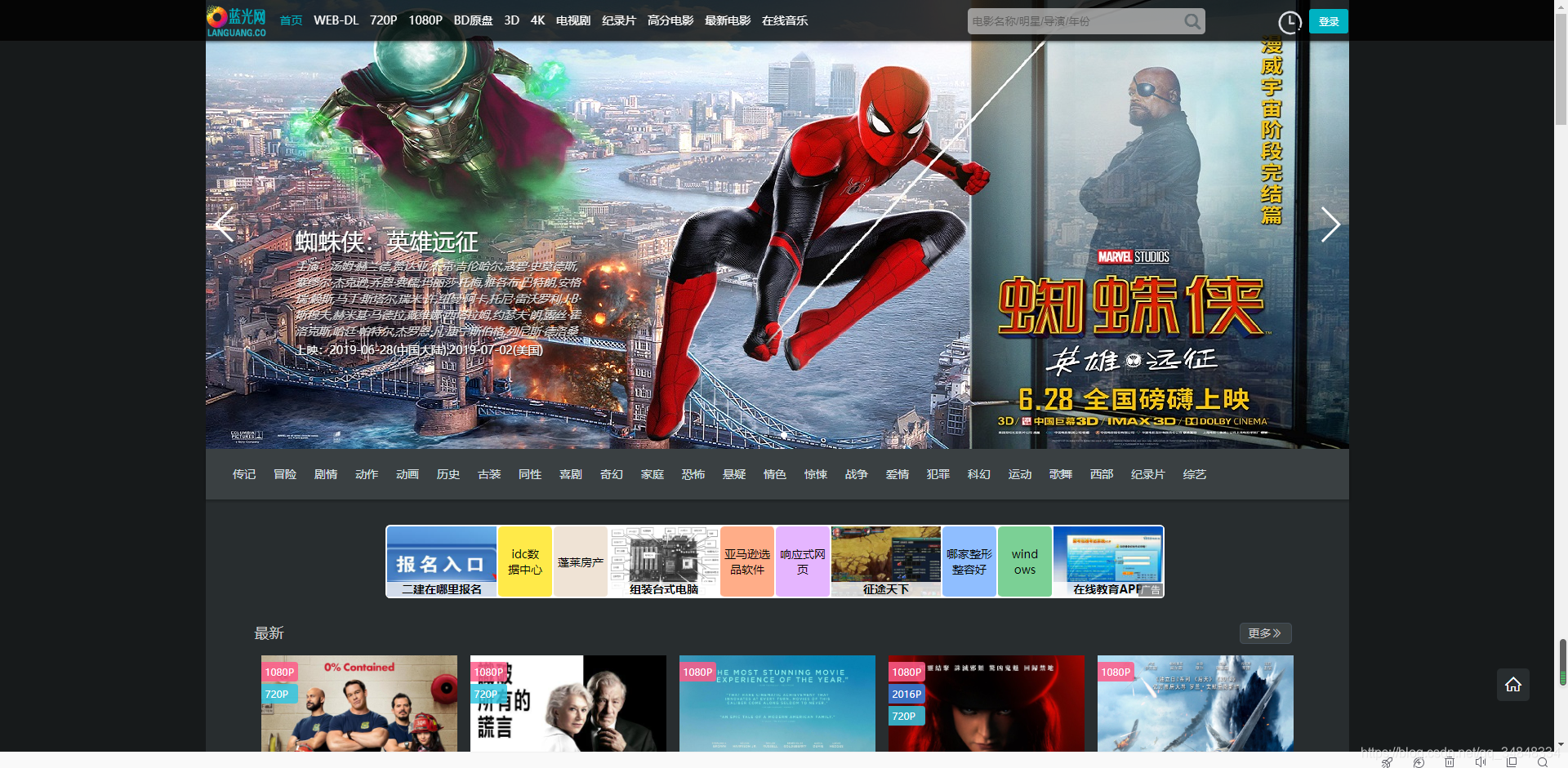Click the 蜘蛛侠：英雄远征 banner title
1568x768 pixels.
tap(387, 242)
